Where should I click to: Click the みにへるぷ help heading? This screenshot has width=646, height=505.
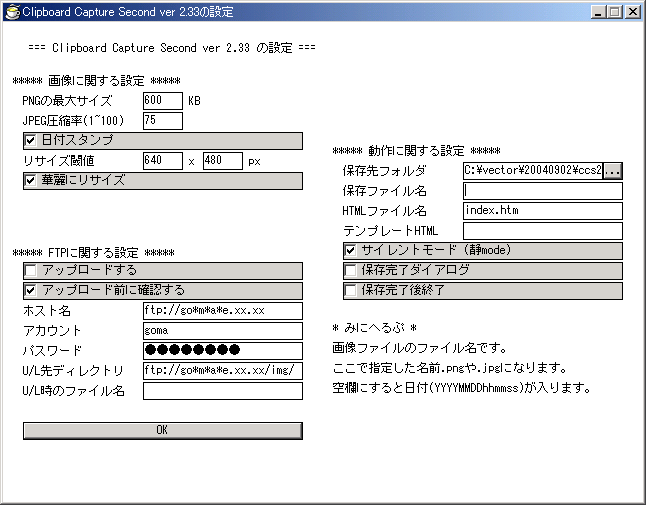tap(374, 328)
